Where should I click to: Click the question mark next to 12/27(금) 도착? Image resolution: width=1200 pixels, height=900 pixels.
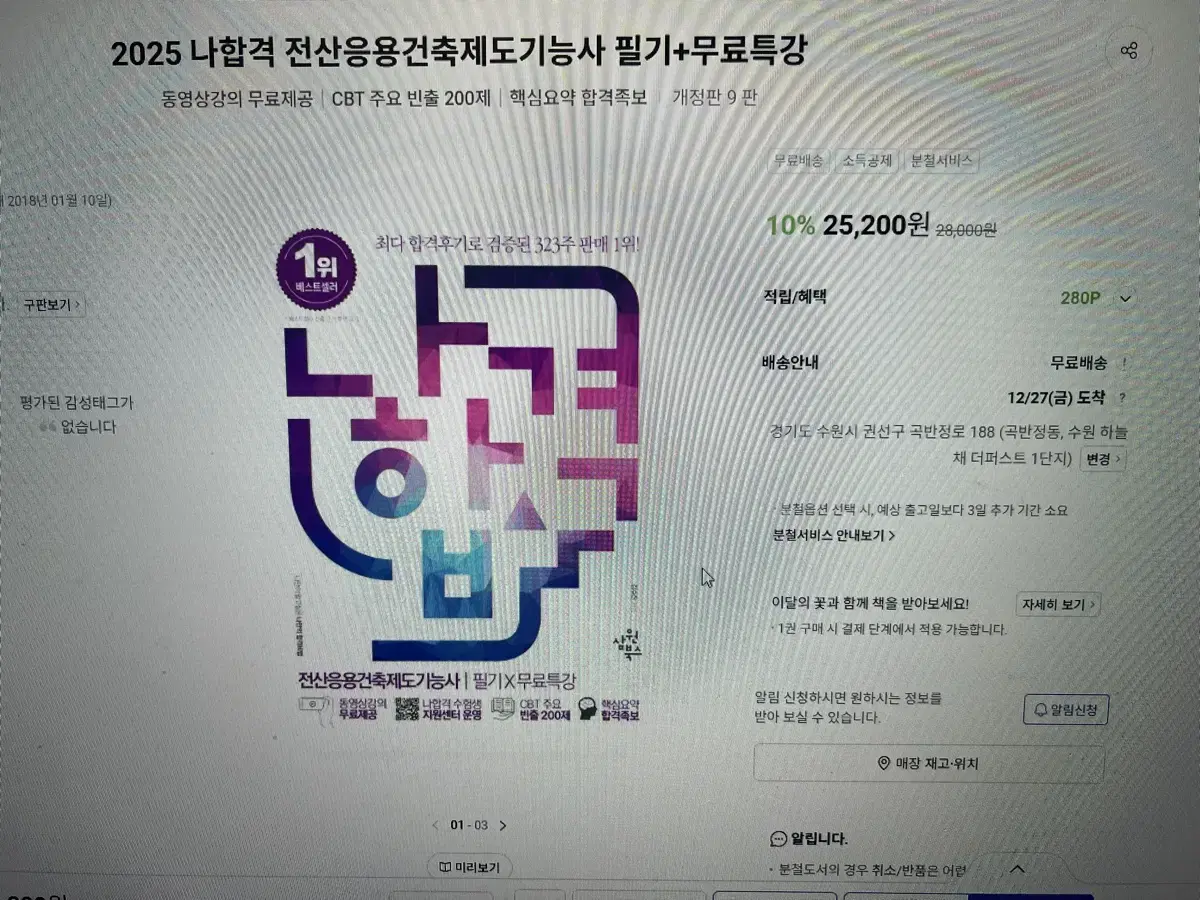point(1122,398)
